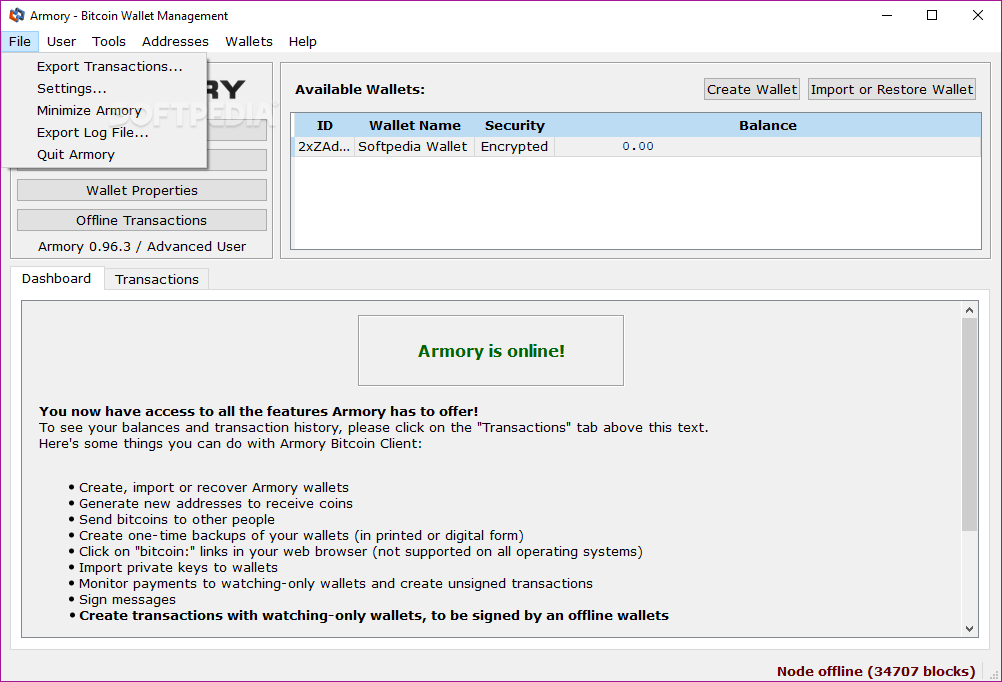Click the 0.00 balance cell
The width and height of the screenshot is (1002, 682).
[767, 146]
